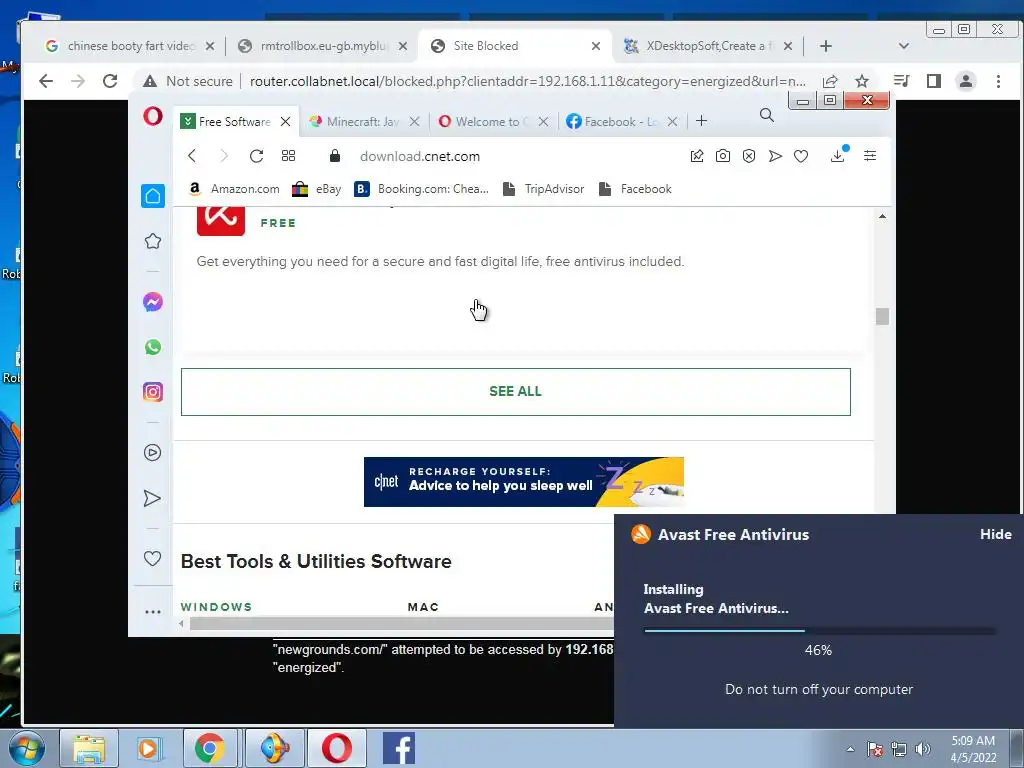Viewport: 1024px width, 768px height.
Task: Show hidden system tray icons arrow
Action: click(850, 749)
